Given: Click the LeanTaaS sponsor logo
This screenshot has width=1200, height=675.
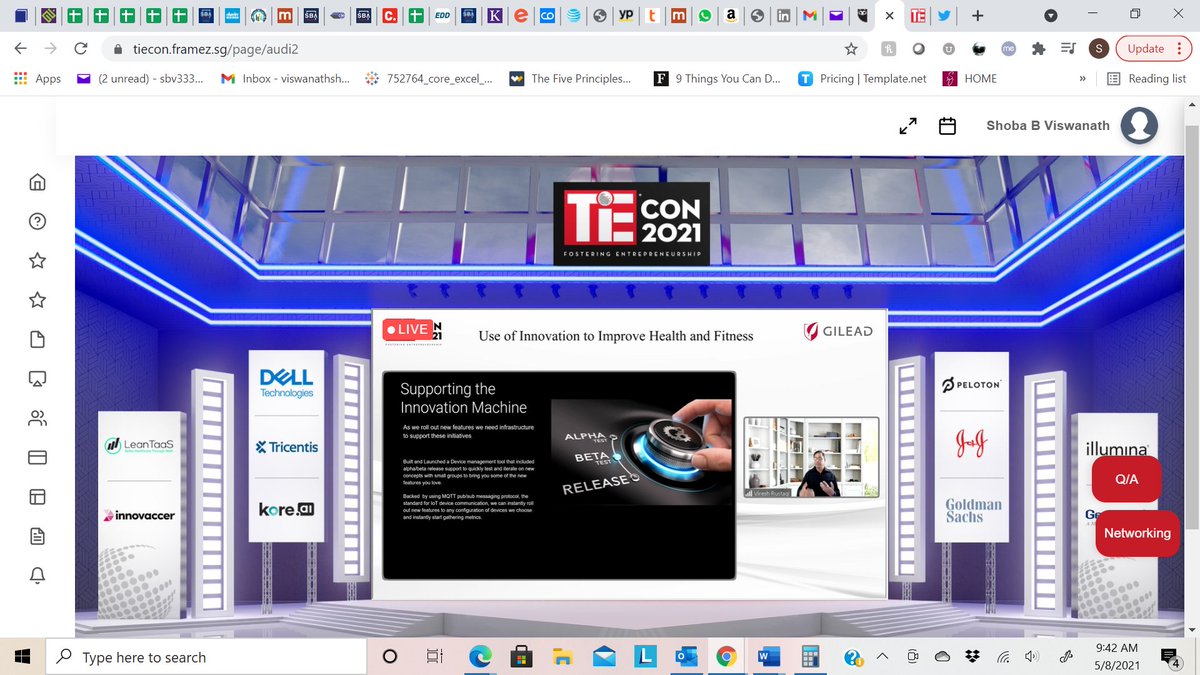Looking at the screenshot, I should pyautogui.click(x=140, y=443).
